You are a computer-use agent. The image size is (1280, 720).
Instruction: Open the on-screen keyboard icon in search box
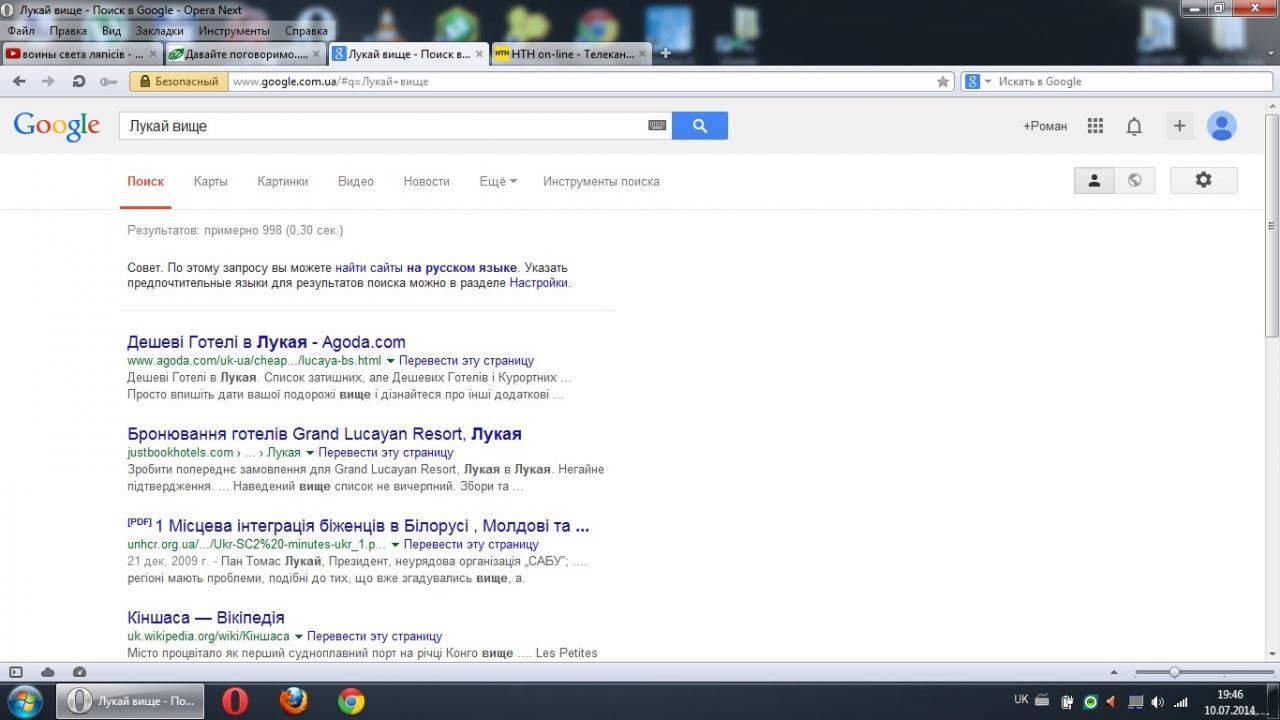657,126
